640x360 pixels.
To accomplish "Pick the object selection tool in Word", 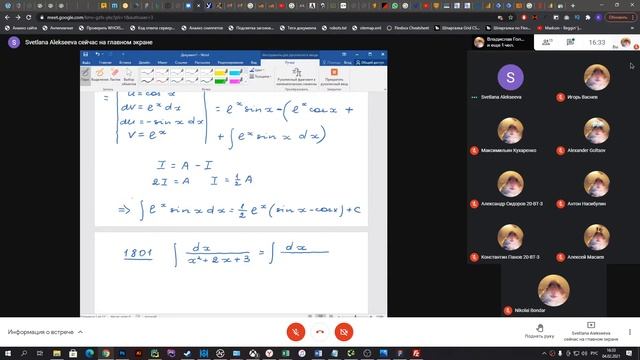I will [129, 76].
